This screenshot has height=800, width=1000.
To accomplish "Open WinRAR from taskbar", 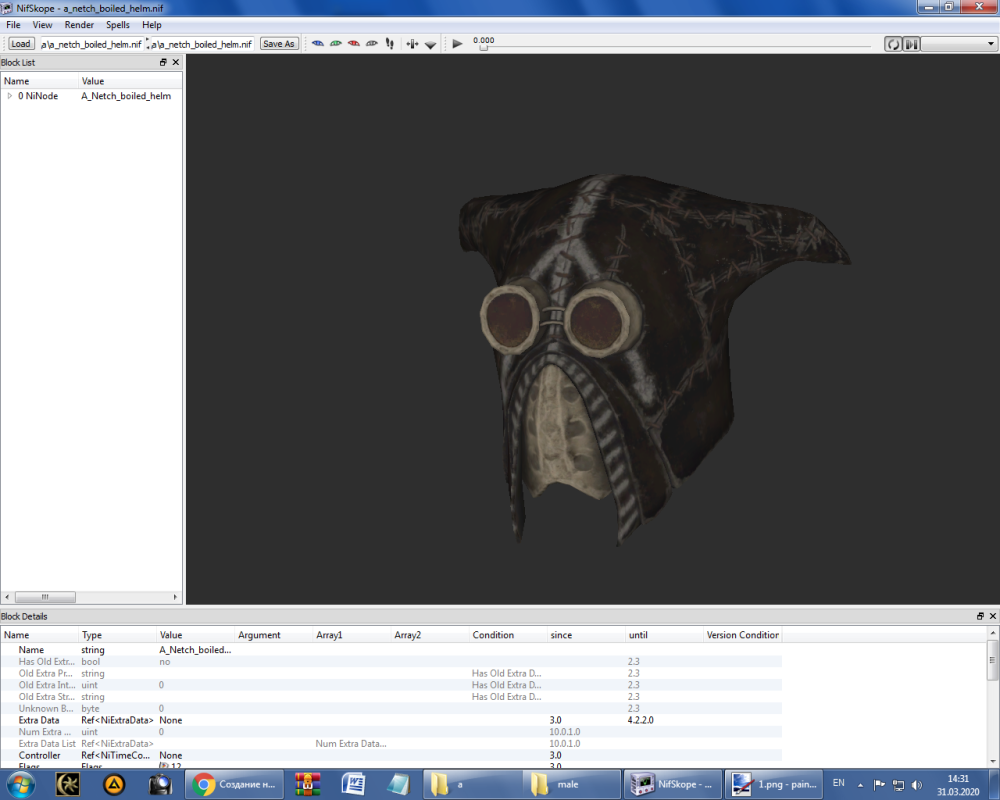I will tap(307, 784).
